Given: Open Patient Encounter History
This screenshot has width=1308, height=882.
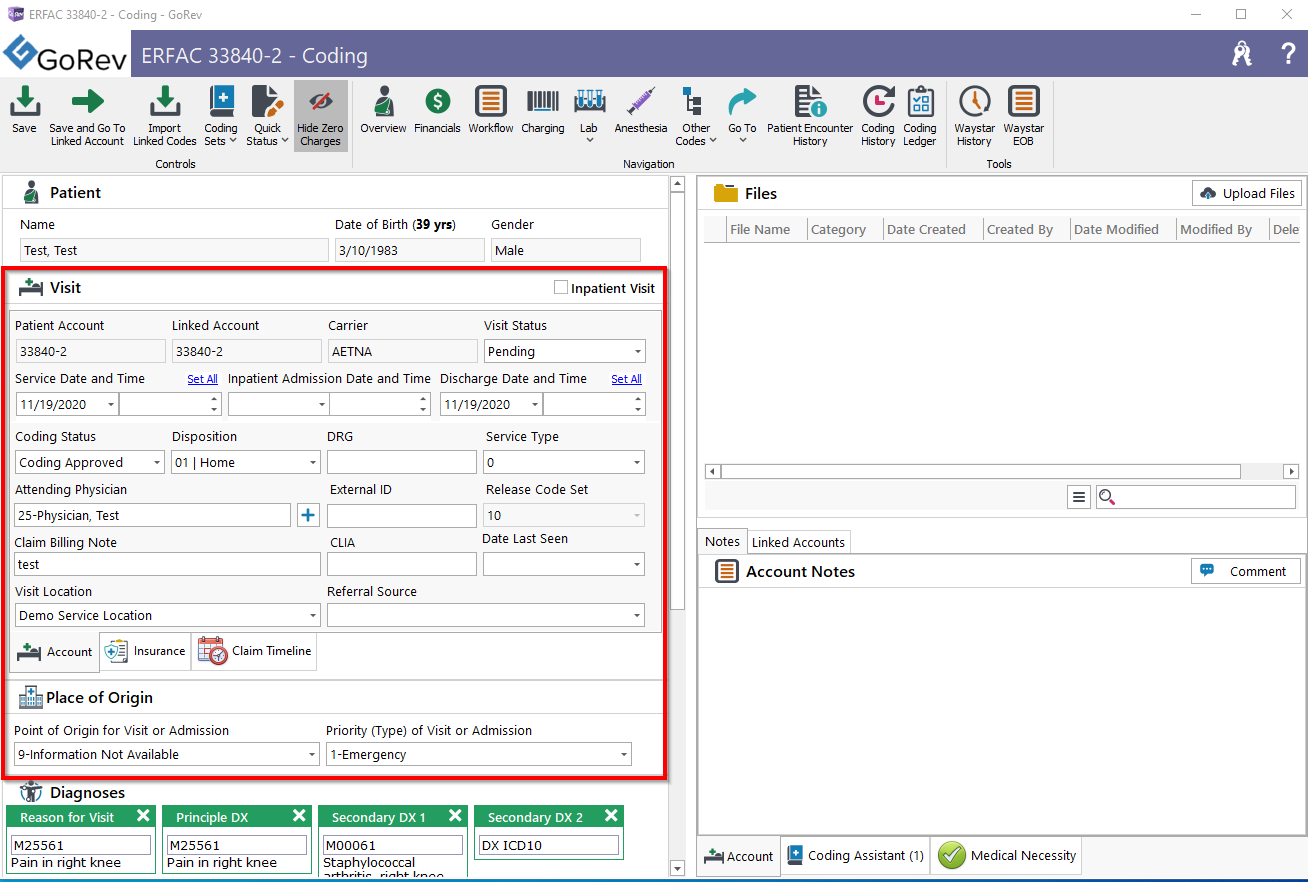Looking at the screenshot, I should 810,116.
